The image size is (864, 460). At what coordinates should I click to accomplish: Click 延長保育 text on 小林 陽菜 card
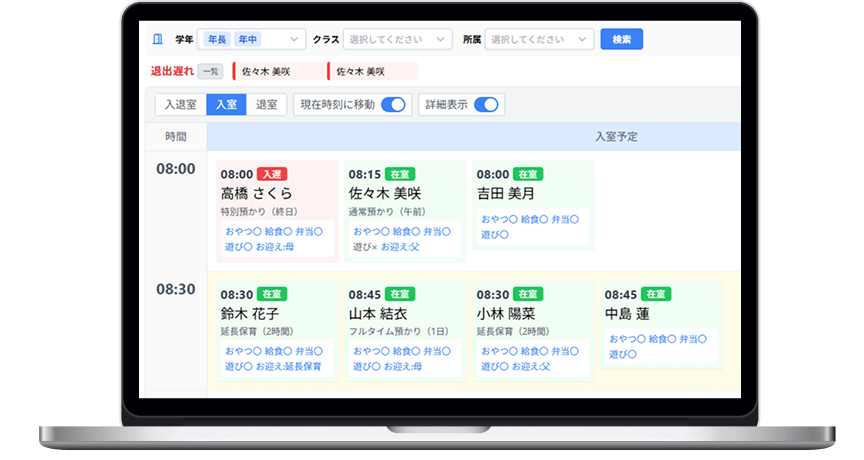pyautogui.click(x=513, y=332)
